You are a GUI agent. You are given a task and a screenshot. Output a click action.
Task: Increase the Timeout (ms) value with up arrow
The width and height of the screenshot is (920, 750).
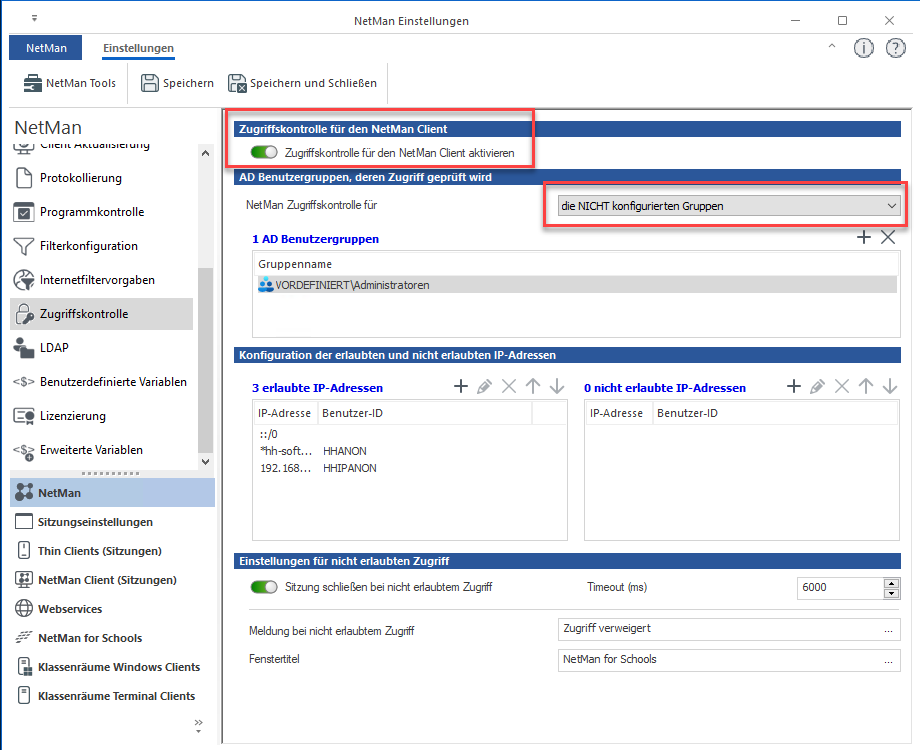click(892, 583)
